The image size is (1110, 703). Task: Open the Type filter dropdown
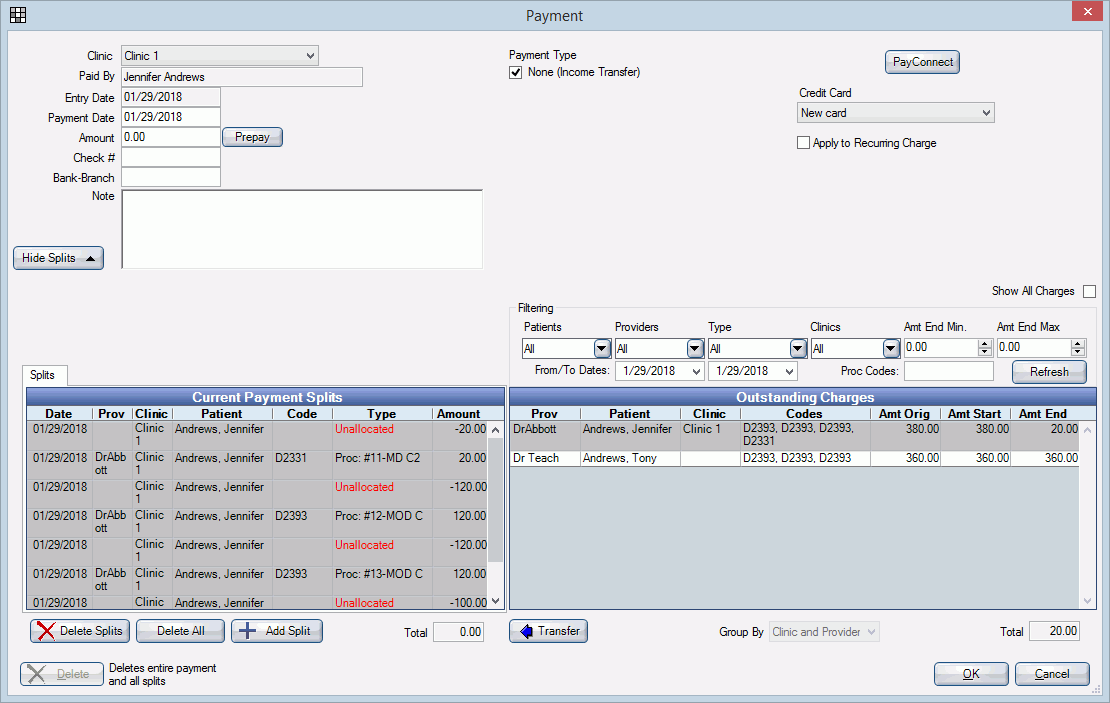pyautogui.click(x=798, y=348)
